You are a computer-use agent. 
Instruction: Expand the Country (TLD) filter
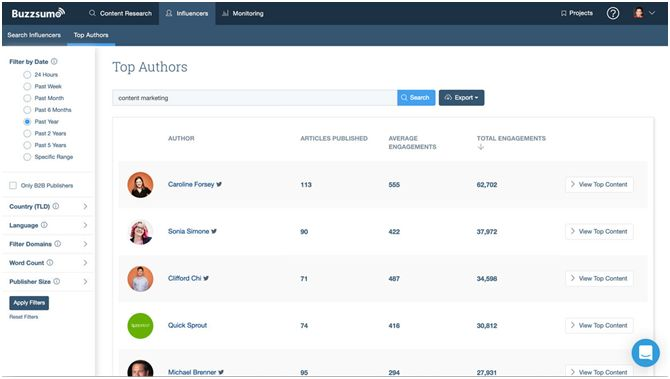tap(47, 206)
